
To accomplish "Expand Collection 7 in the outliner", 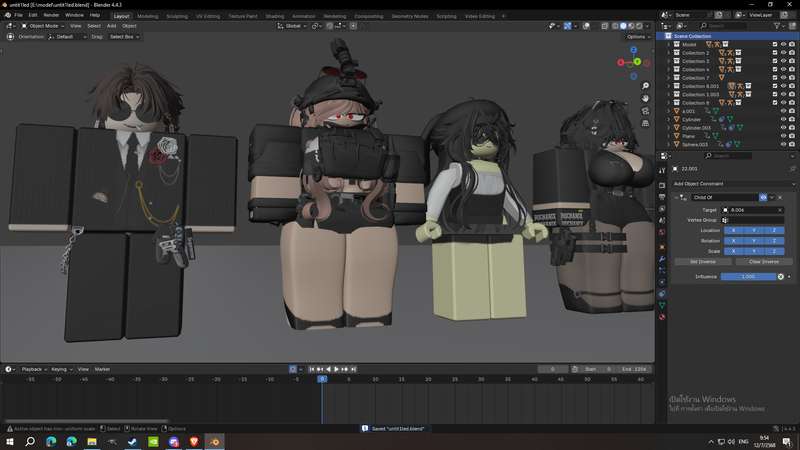I will point(669,78).
